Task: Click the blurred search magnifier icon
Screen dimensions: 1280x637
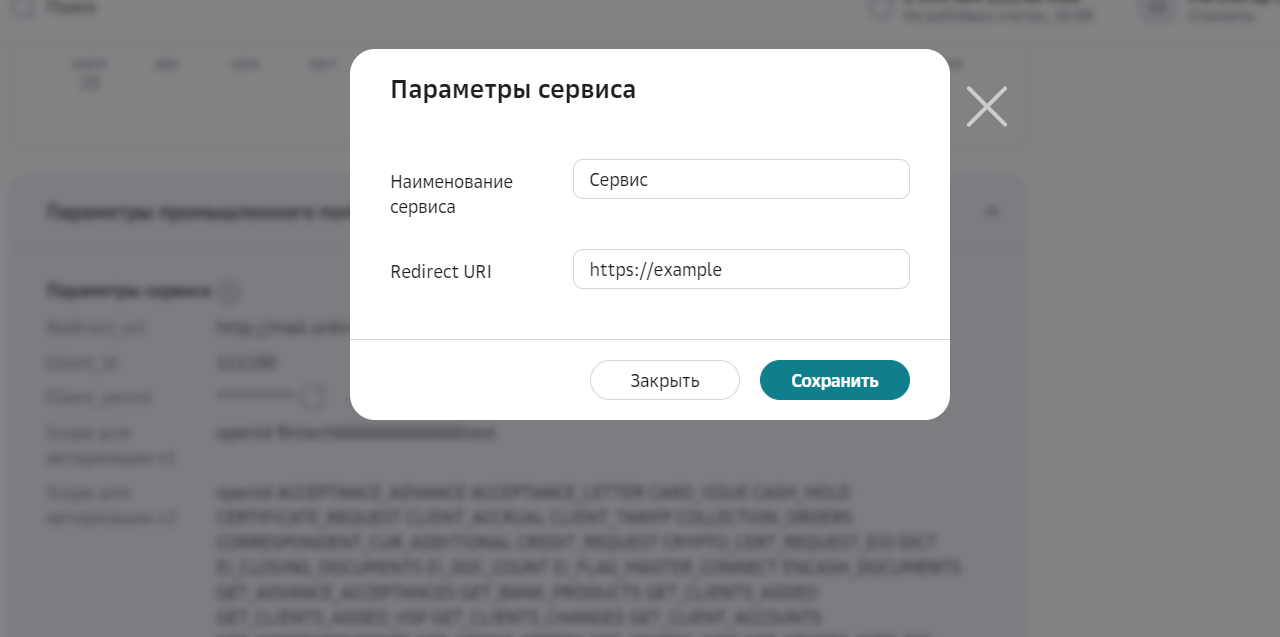Action: click(x=22, y=8)
